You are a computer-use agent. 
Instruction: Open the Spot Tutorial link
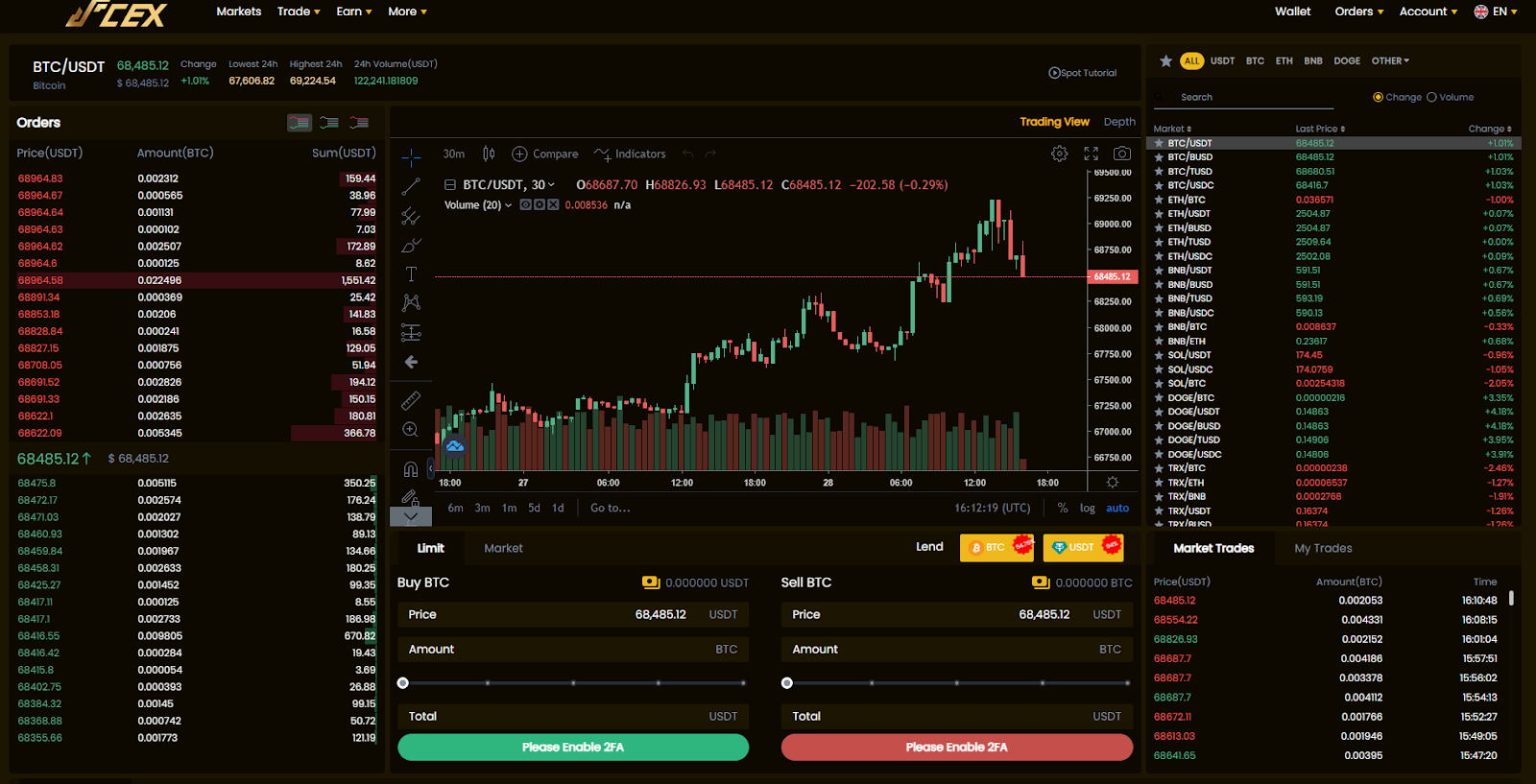click(x=1083, y=73)
